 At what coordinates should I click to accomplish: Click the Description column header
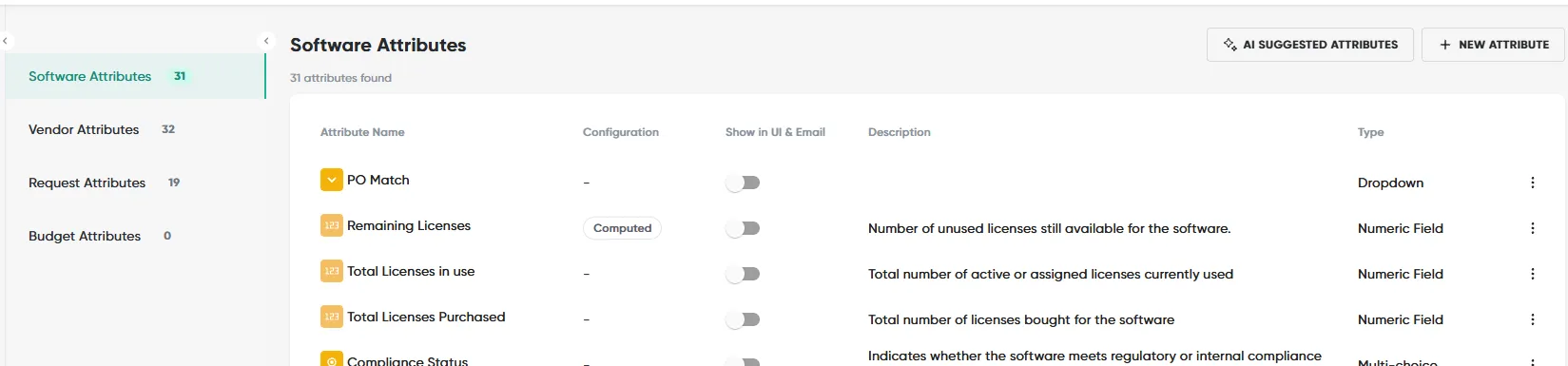900,132
